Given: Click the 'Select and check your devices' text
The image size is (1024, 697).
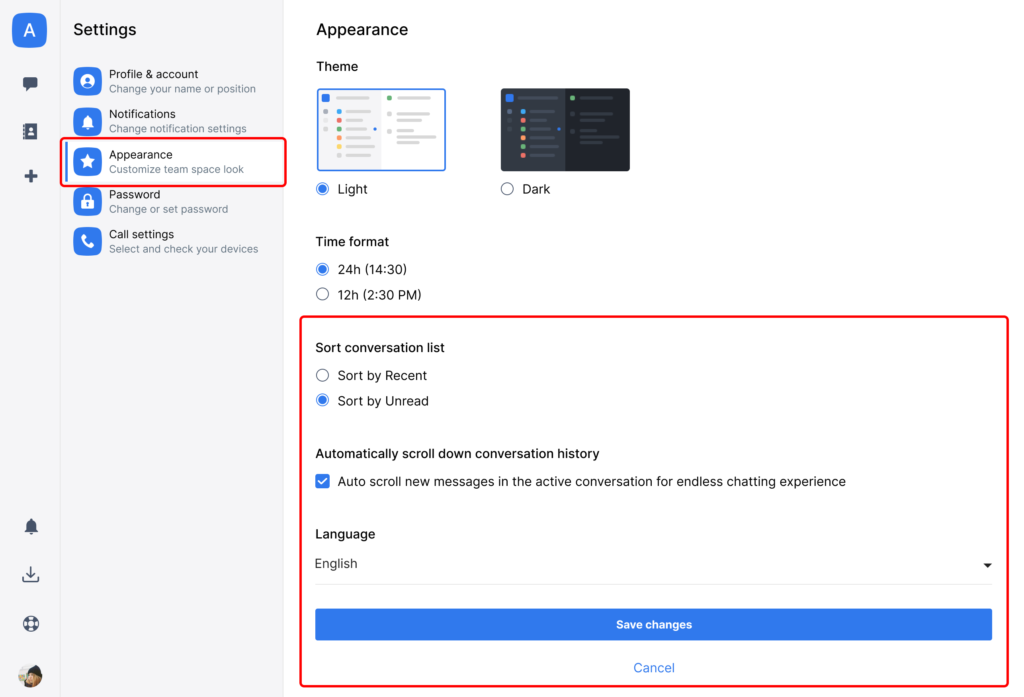Looking at the screenshot, I should pos(184,249).
